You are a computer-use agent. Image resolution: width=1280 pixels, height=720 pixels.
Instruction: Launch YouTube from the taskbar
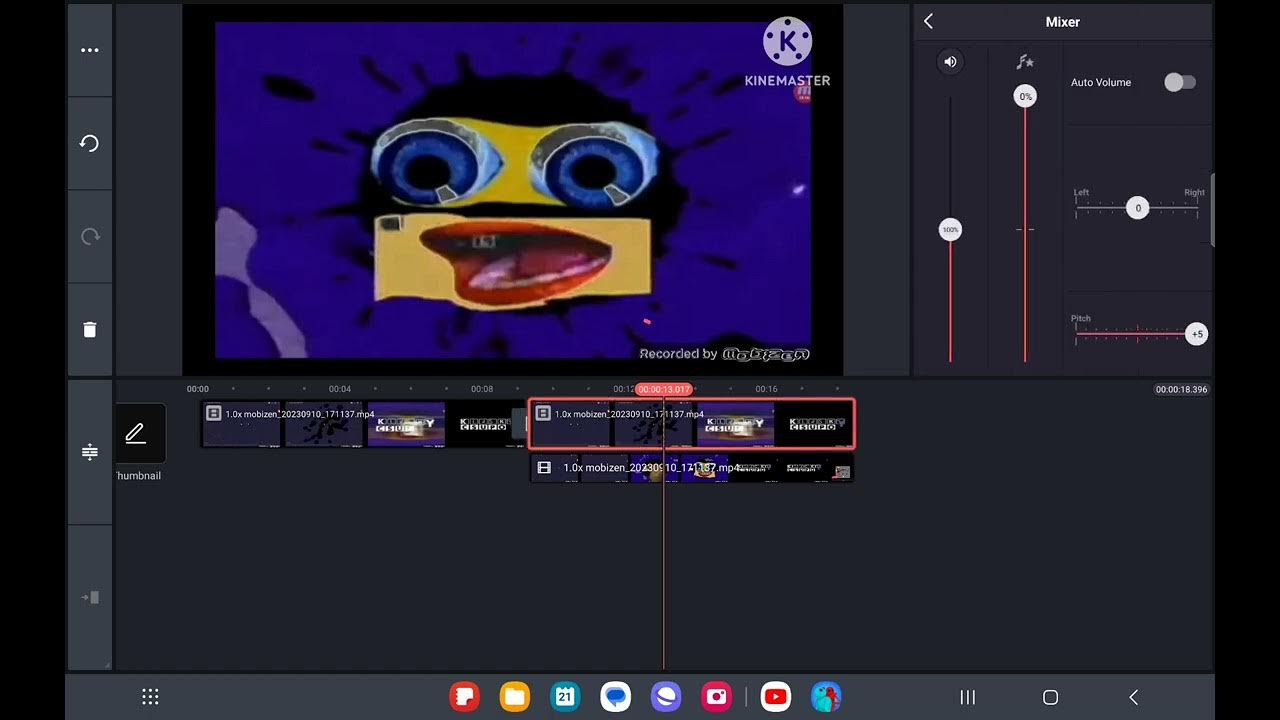point(775,697)
